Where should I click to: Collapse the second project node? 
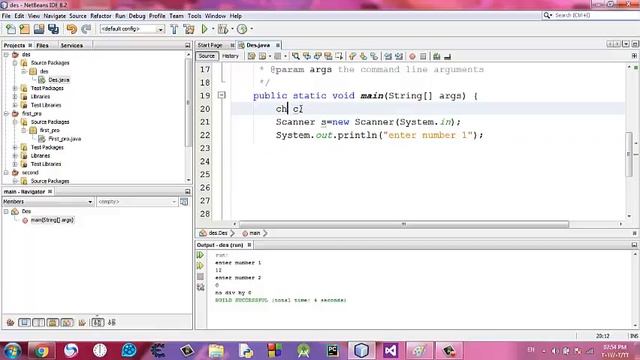6,173
